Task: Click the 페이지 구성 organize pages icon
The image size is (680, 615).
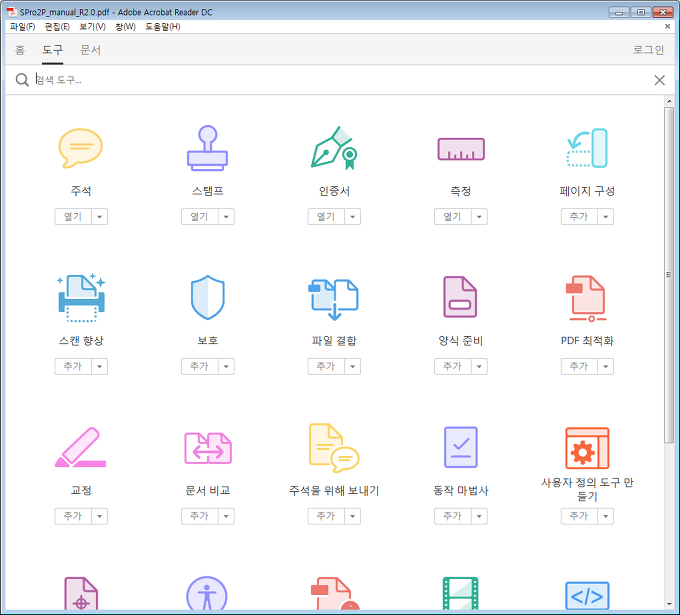Action: coord(587,148)
